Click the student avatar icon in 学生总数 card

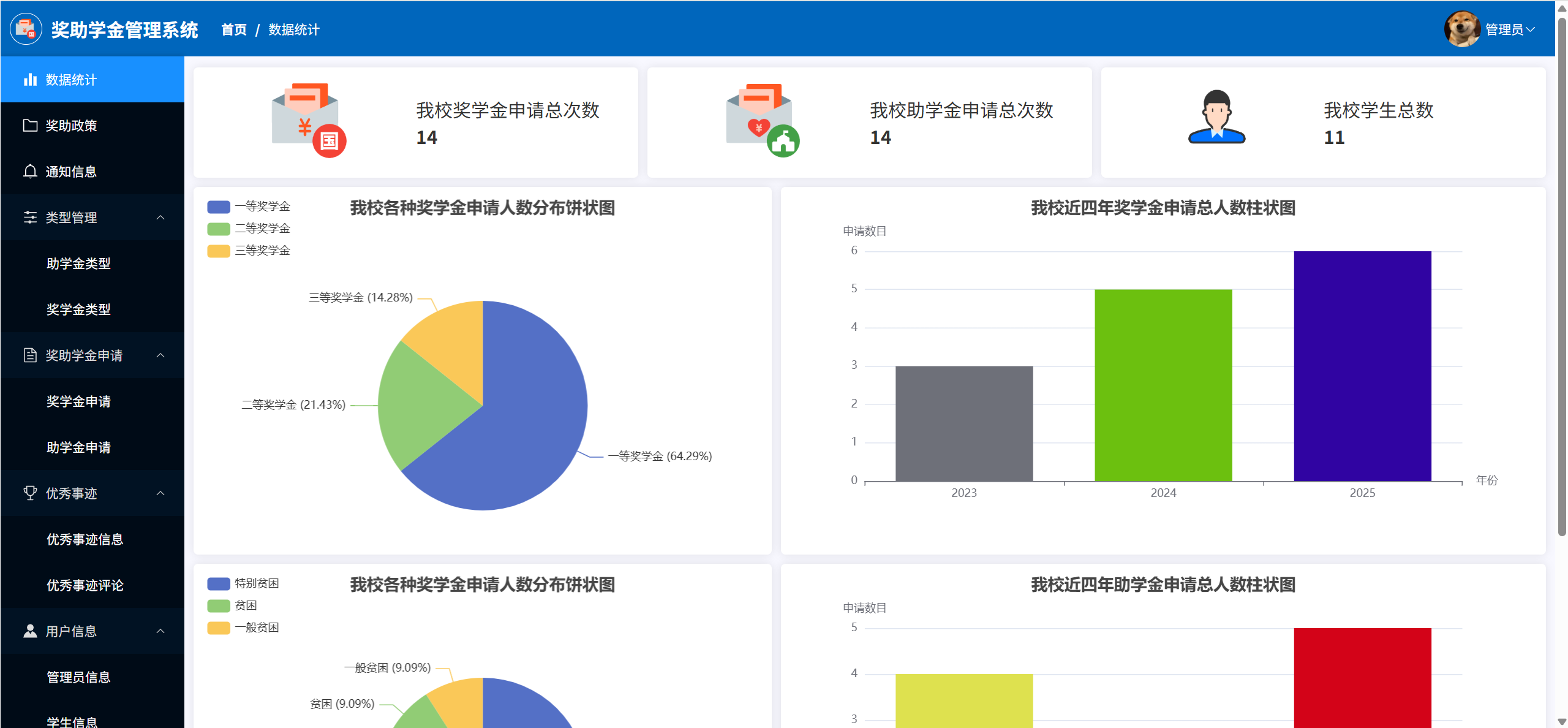(1216, 118)
